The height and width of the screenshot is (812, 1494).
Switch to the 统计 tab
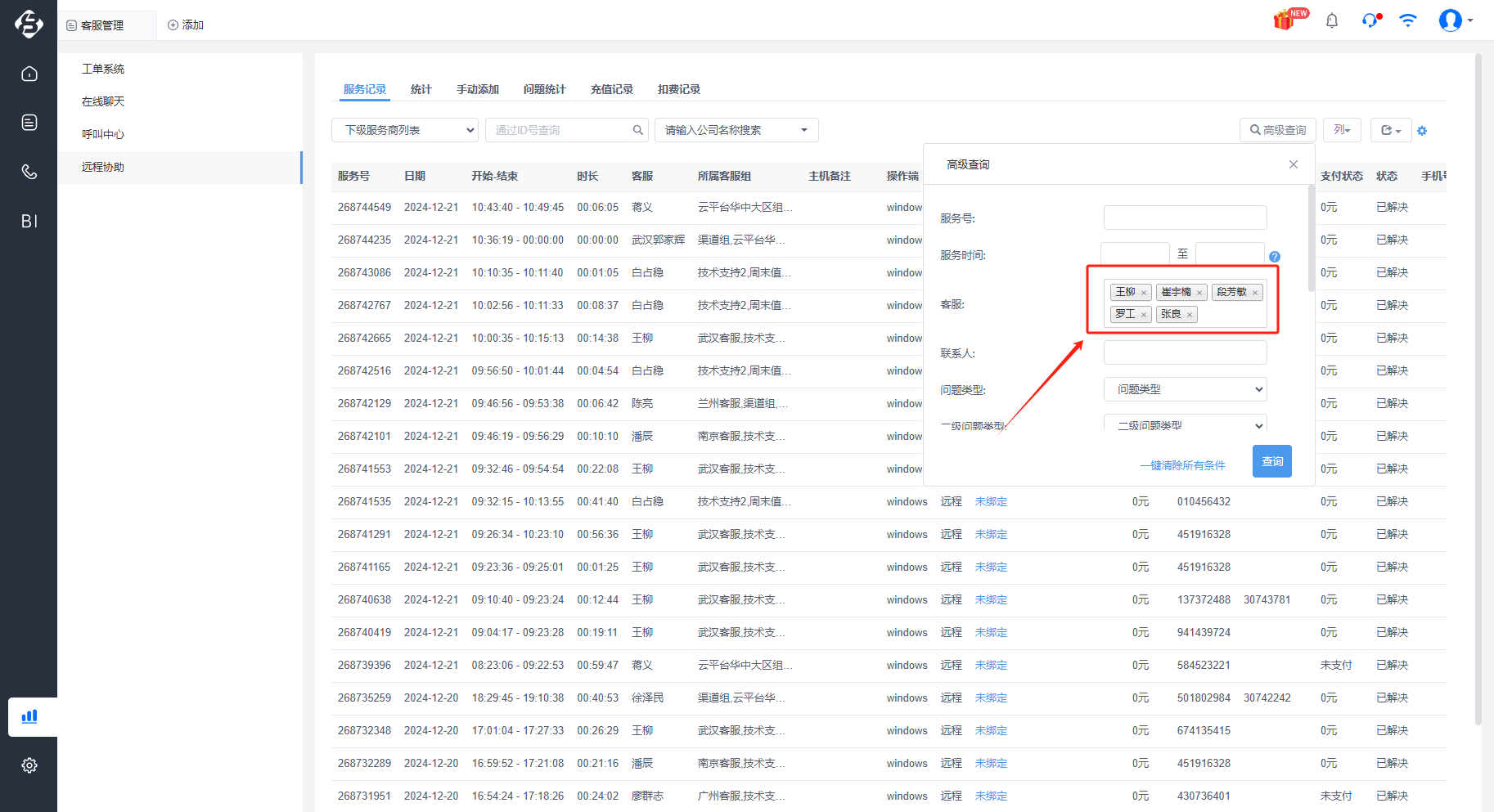click(x=421, y=89)
